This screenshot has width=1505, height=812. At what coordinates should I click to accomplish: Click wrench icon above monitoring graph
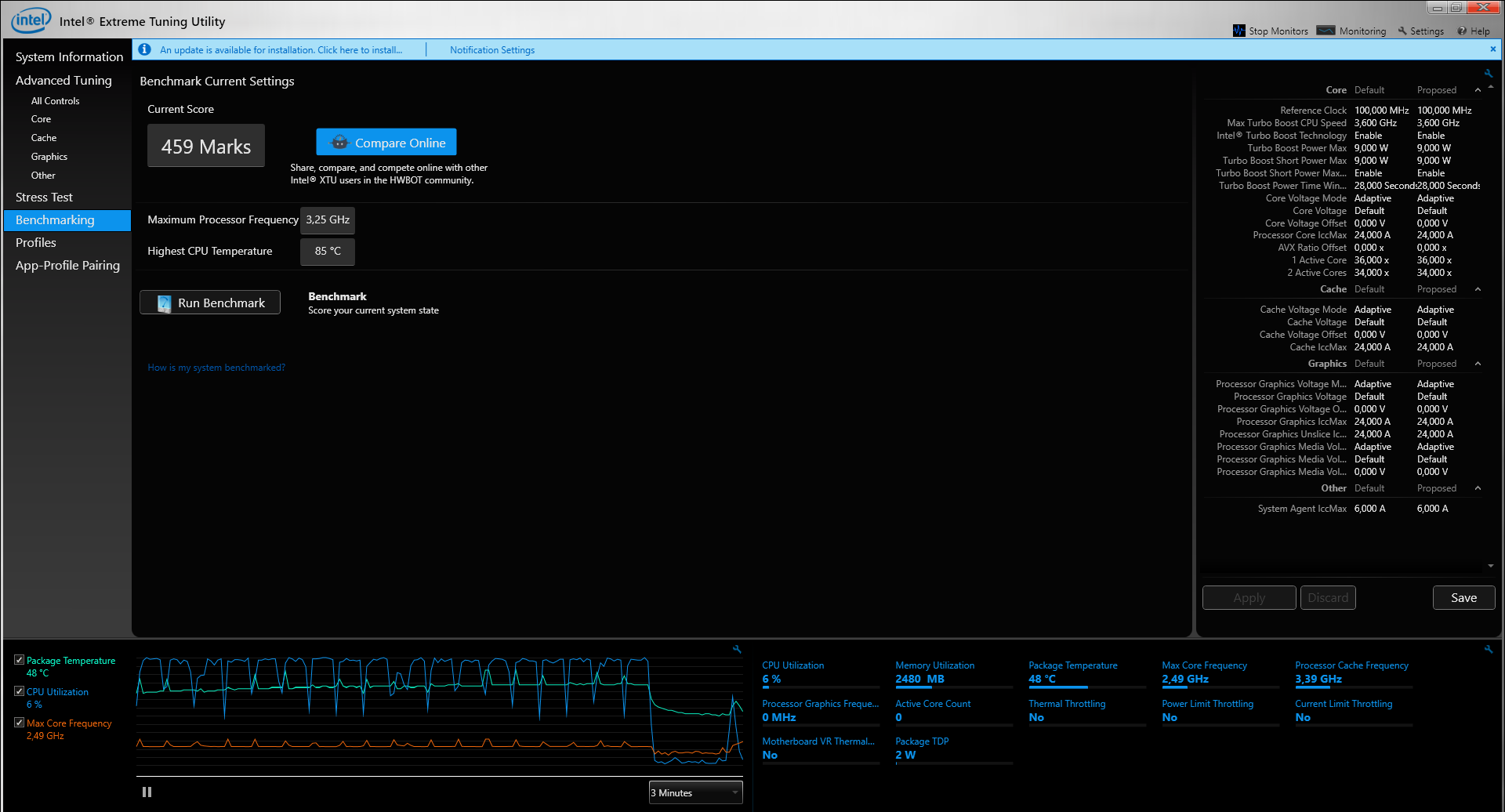[737, 649]
